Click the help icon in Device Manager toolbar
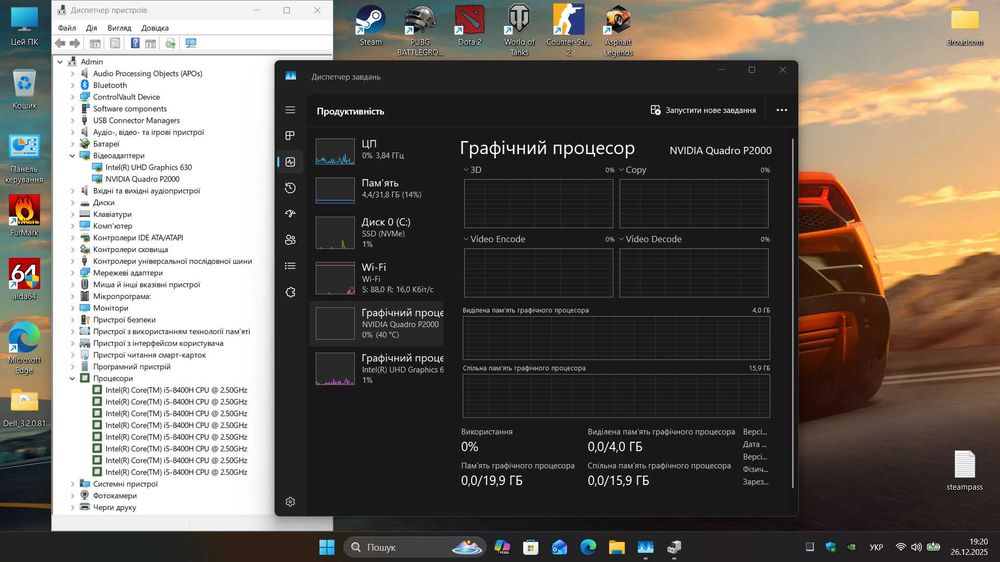Viewport: 1000px width, 562px height. coord(135,43)
